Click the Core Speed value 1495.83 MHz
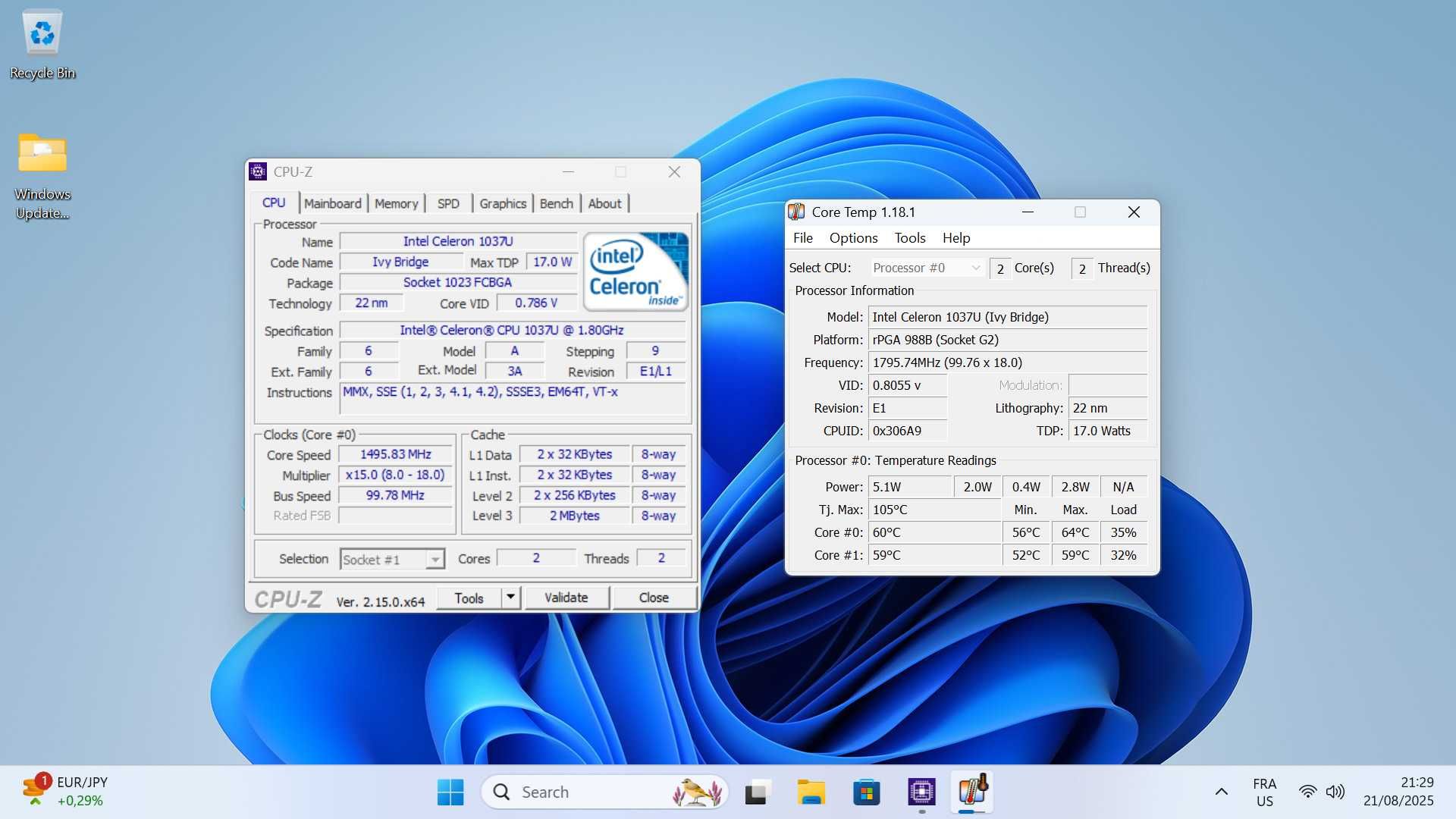 [x=396, y=454]
